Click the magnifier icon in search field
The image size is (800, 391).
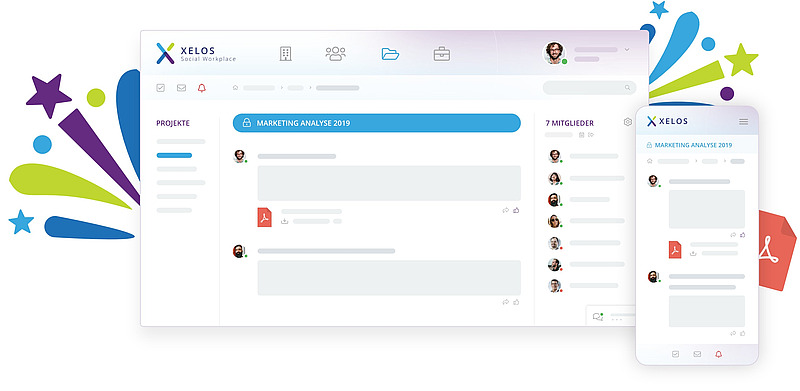pyautogui.click(x=628, y=88)
